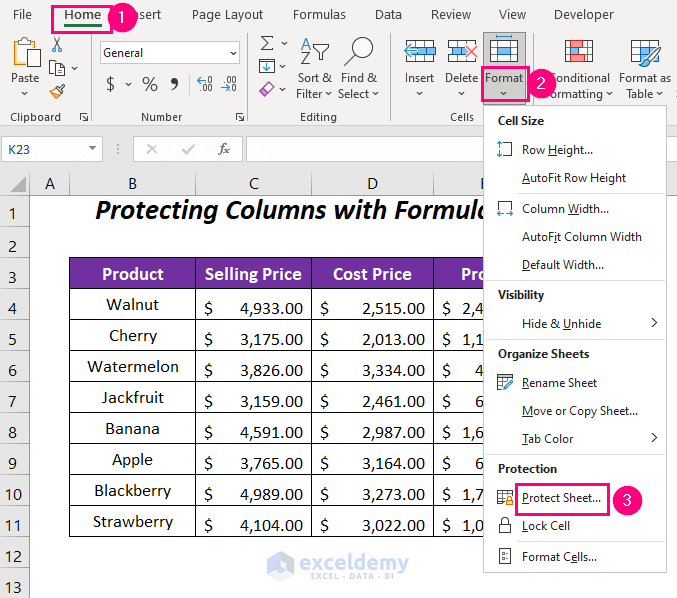Click the Insert Function fx icon
The image size is (677, 598).
pyautogui.click(x=224, y=149)
